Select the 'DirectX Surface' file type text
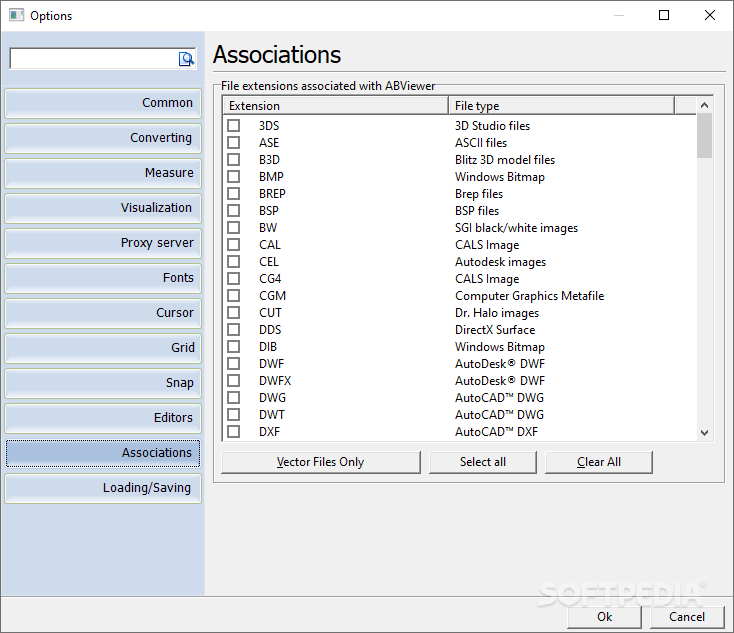 pyautogui.click(x=495, y=330)
